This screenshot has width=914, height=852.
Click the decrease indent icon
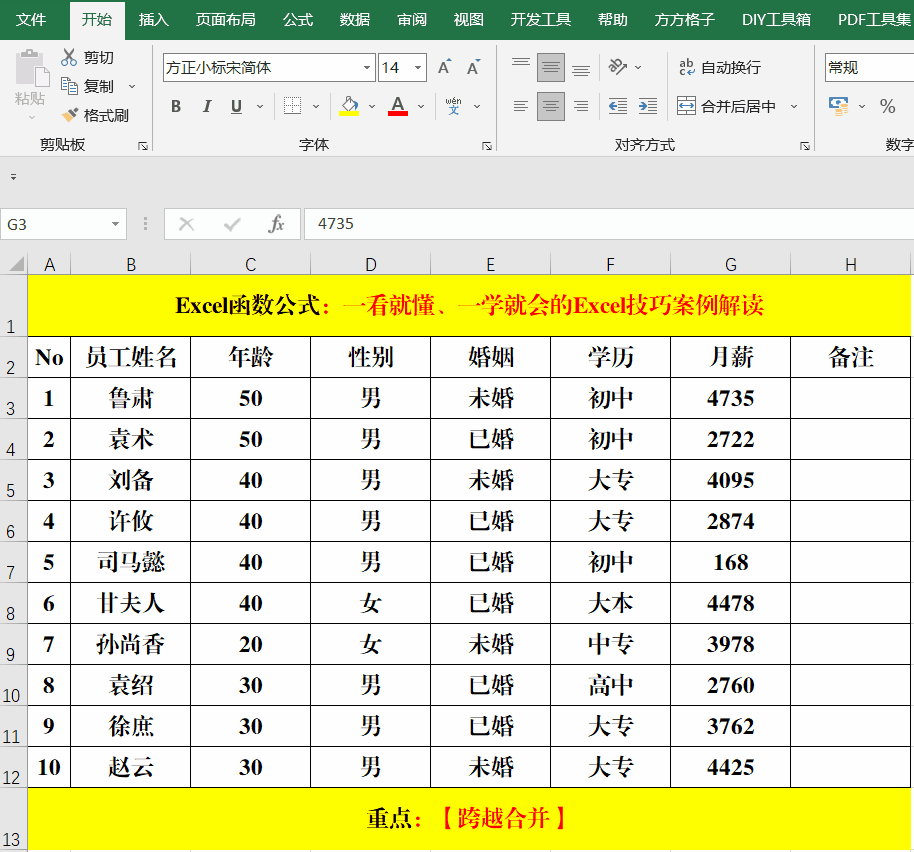tap(617, 106)
